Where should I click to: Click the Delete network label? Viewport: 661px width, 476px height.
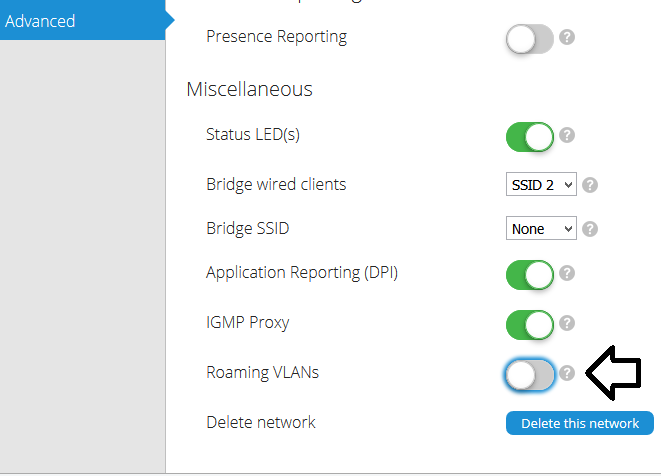pyautogui.click(x=261, y=422)
